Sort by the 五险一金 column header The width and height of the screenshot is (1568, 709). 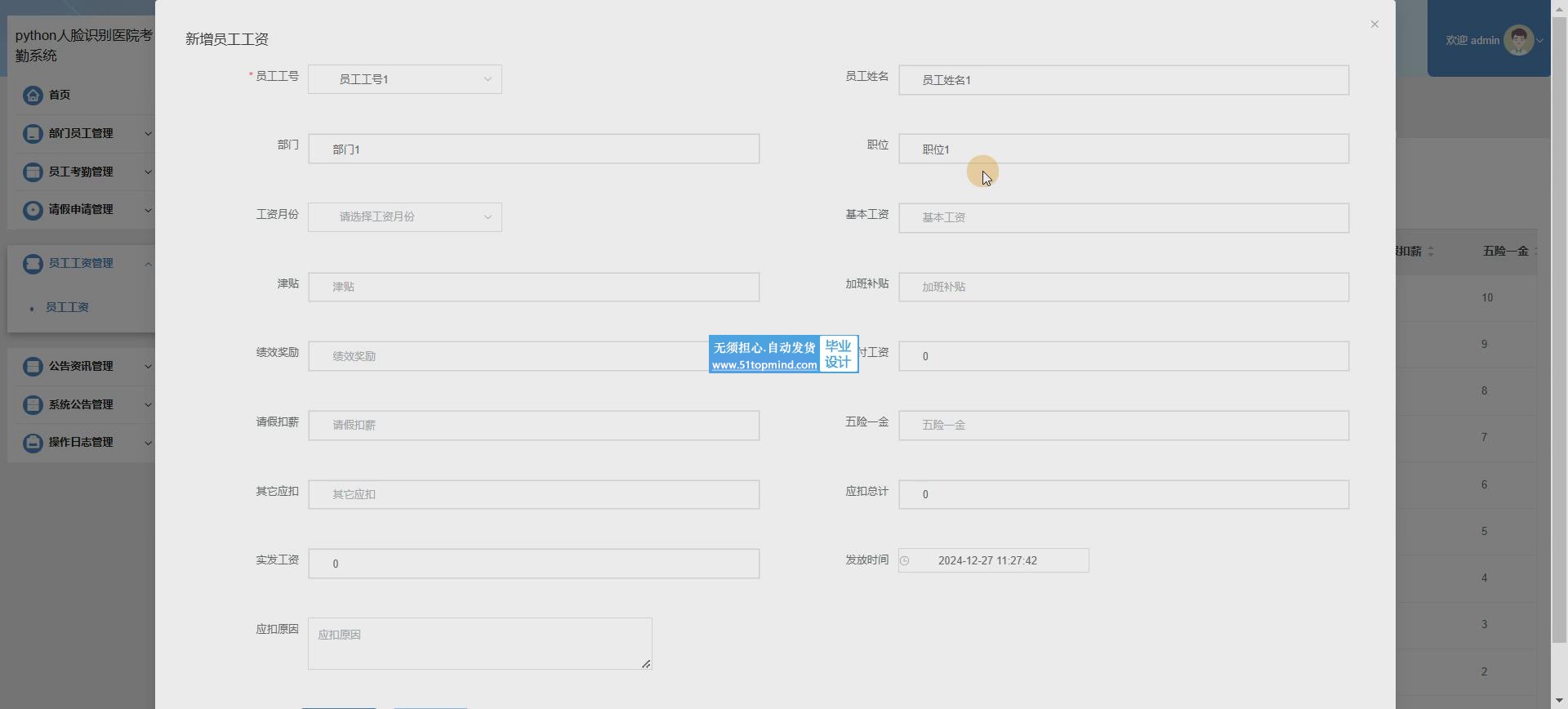click(1505, 252)
